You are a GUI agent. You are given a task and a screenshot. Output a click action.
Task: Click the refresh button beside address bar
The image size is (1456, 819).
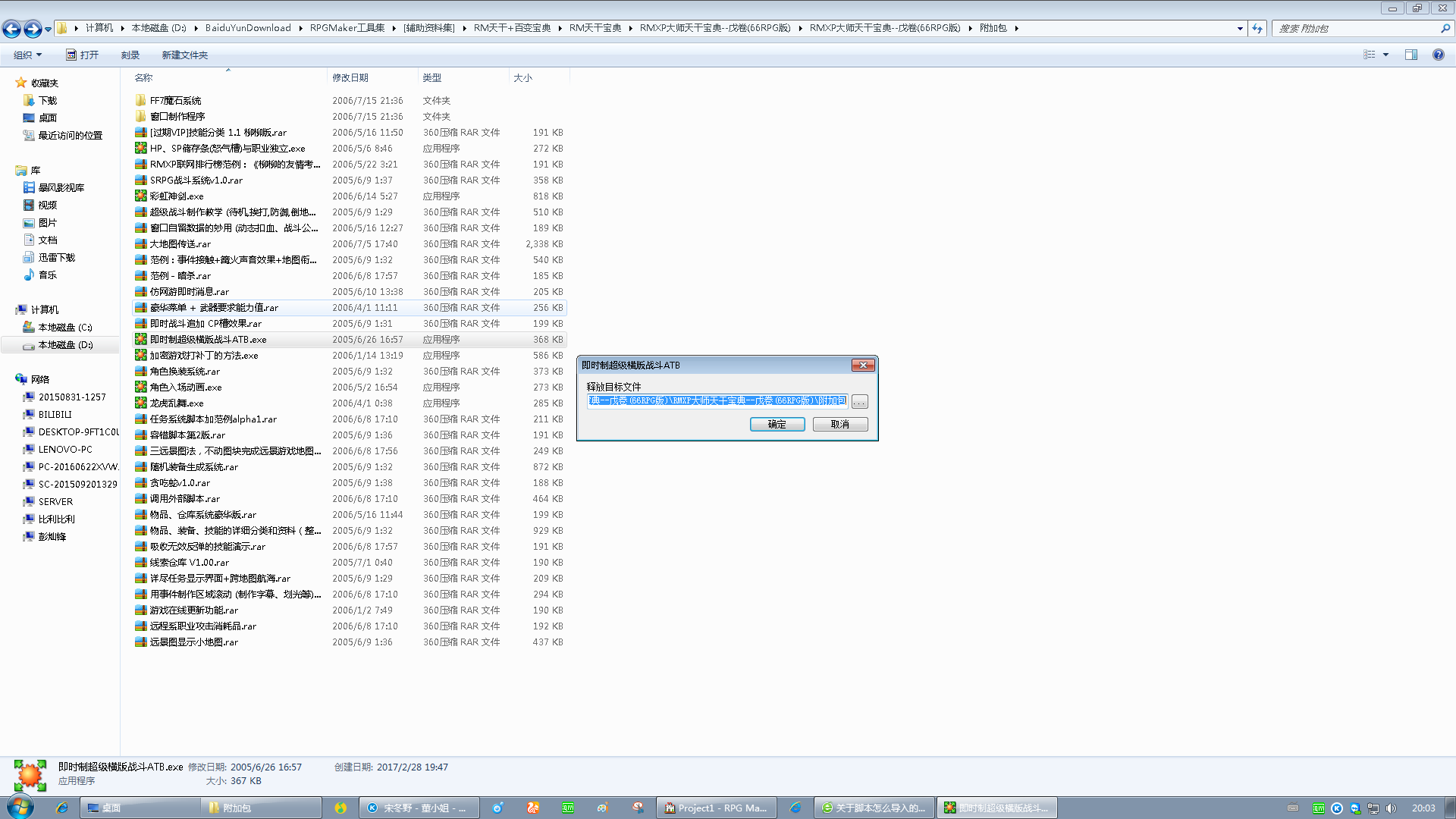pyautogui.click(x=1257, y=28)
